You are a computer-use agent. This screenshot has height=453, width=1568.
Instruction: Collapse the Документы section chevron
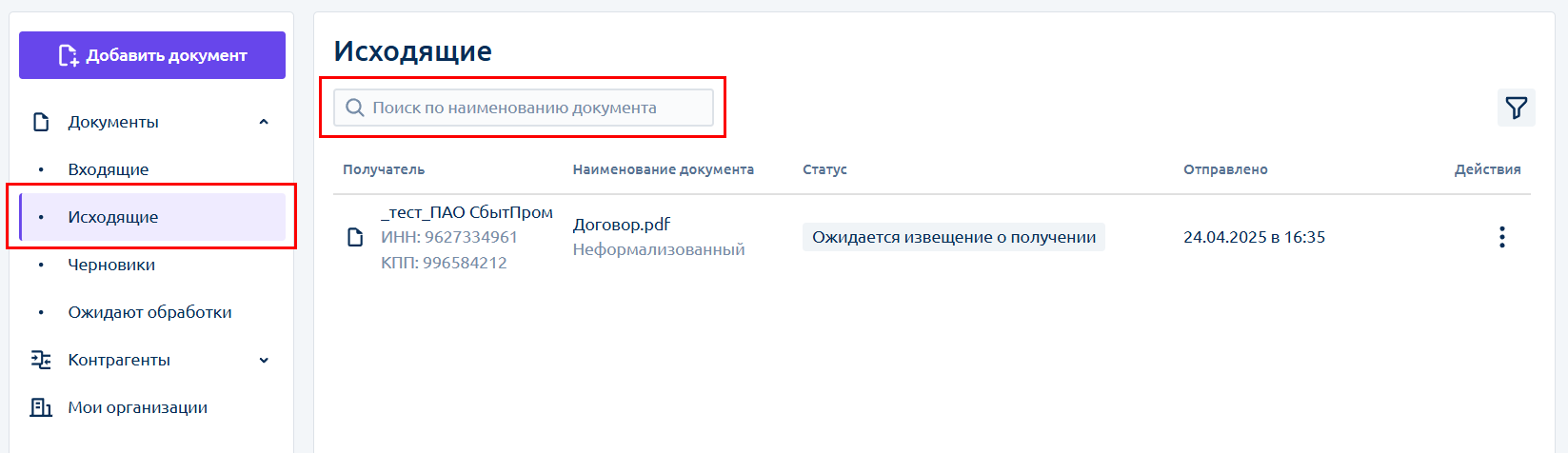pyautogui.click(x=264, y=122)
